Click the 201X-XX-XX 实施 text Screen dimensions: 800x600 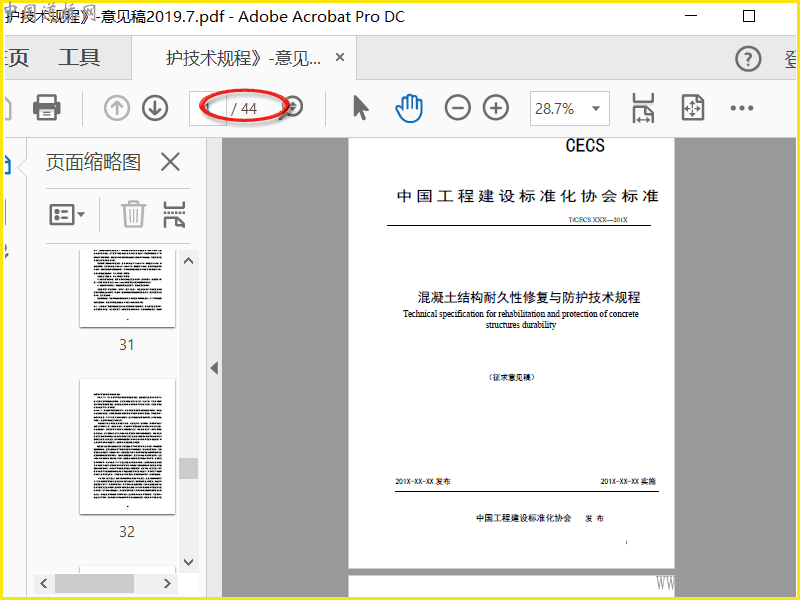(628, 481)
